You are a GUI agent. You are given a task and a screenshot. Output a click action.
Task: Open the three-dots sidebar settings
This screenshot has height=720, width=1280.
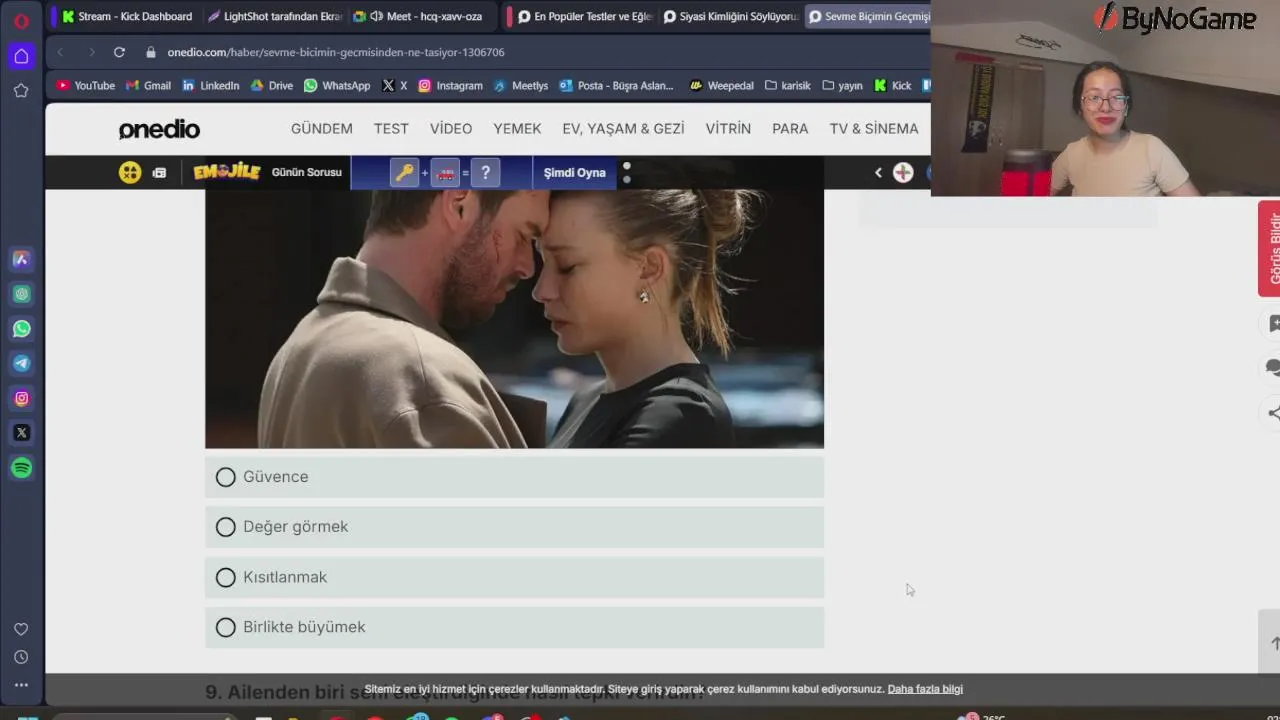coord(21,685)
